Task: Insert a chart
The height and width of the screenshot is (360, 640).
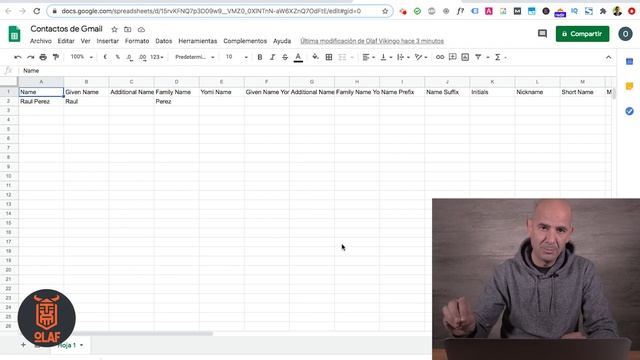Action: pyautogui.click(x=465, y=57)
